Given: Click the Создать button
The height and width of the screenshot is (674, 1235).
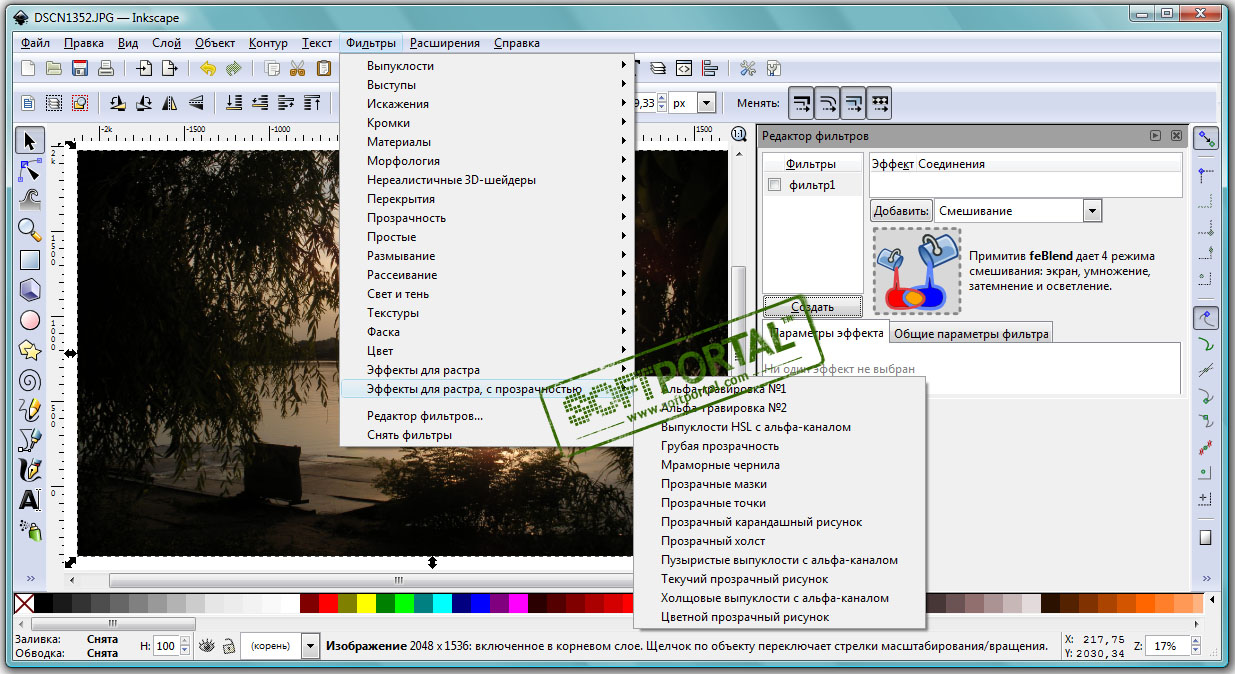Looking at the screenshot, I should pyautogui.click(x=812, y=307).
